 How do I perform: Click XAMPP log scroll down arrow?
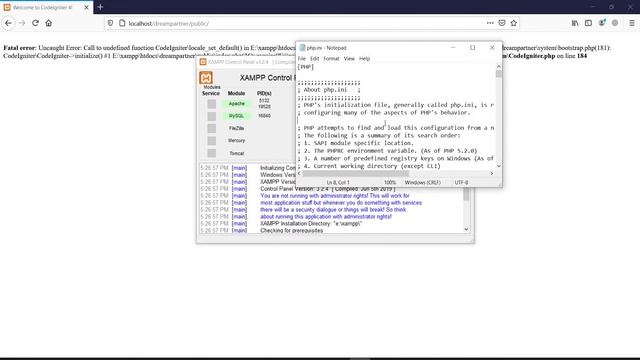coord(466,229)
